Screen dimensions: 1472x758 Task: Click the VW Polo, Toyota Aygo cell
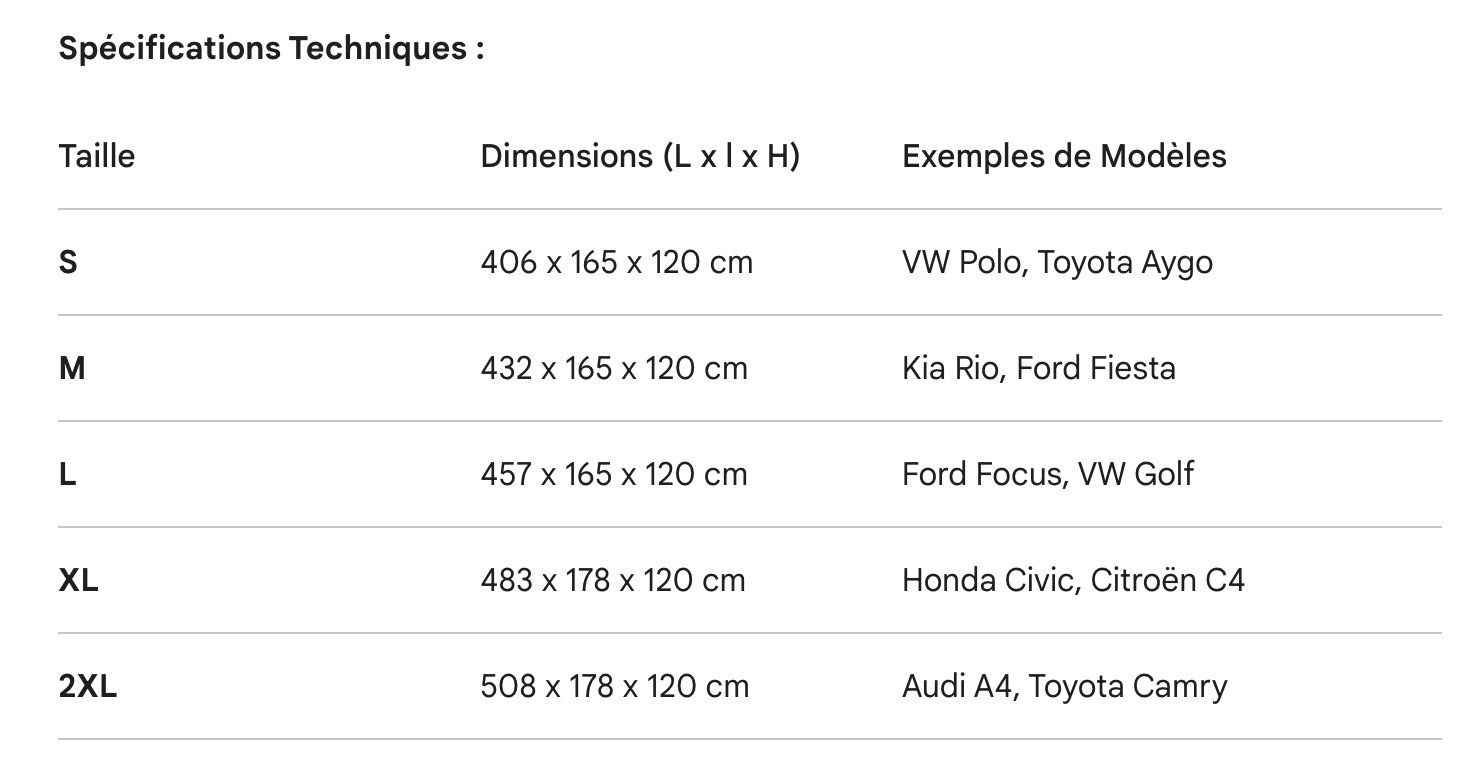[x=1058, y=263]
